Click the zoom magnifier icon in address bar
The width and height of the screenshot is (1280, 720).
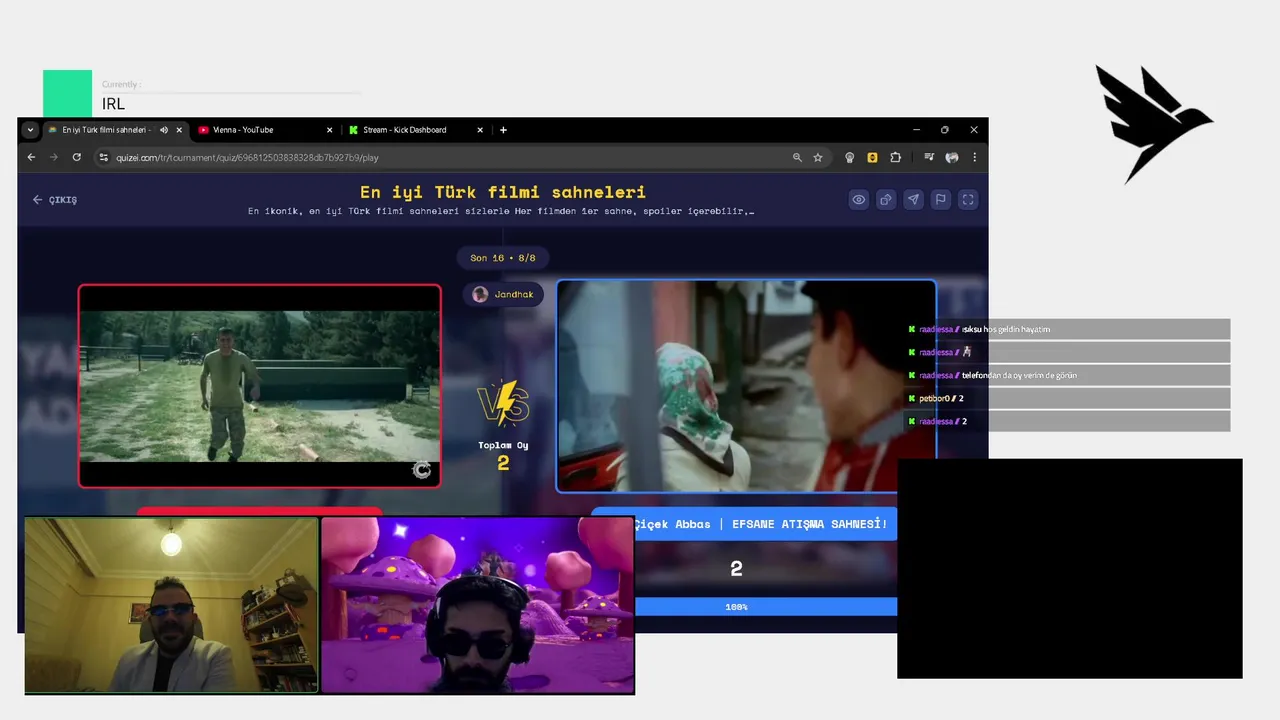point(797,157)
